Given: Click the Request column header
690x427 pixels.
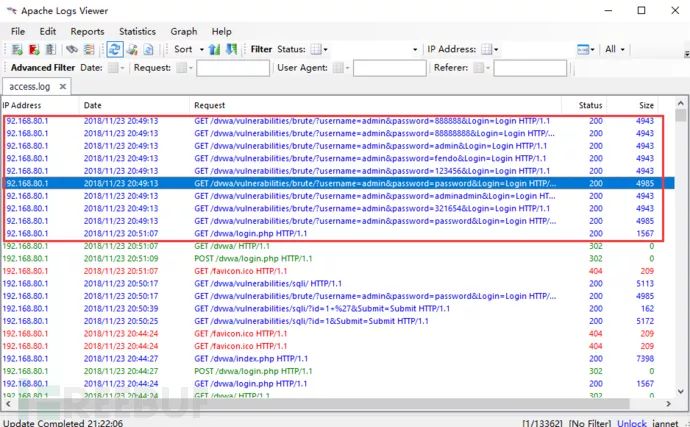Looking at the screenshot, I should click(209, 105).
